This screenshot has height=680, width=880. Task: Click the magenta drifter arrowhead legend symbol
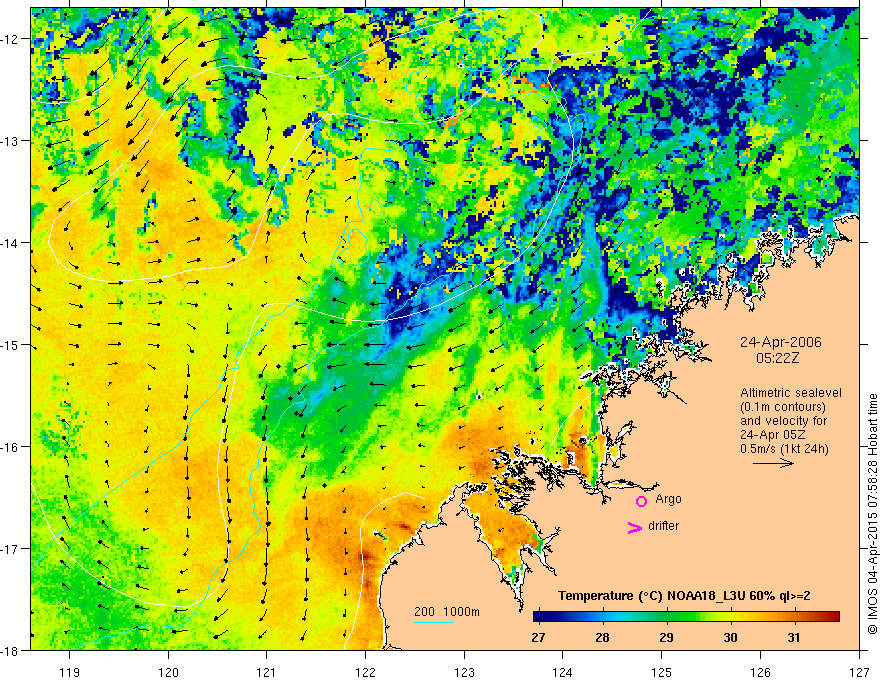(635, 527)
